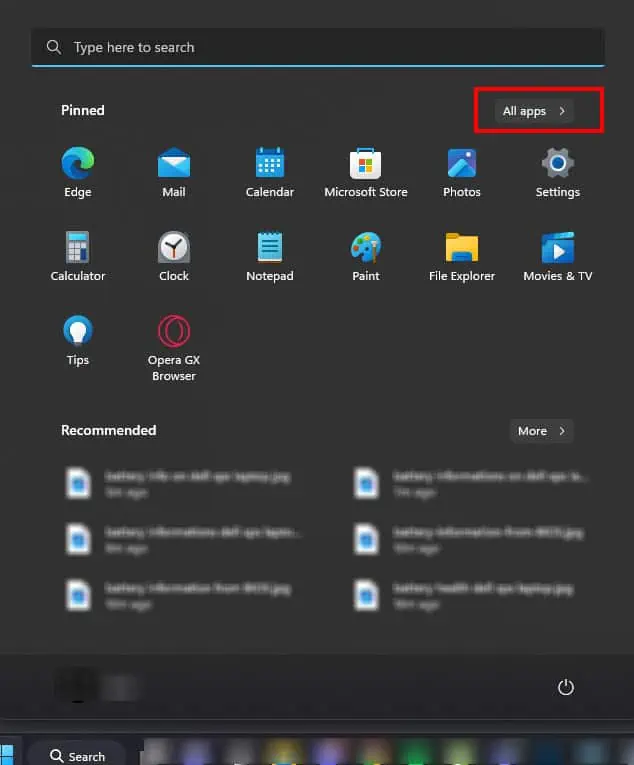The image size is (634, 765).
Task: Open Notepad from pinned apps
Action: 269,256
